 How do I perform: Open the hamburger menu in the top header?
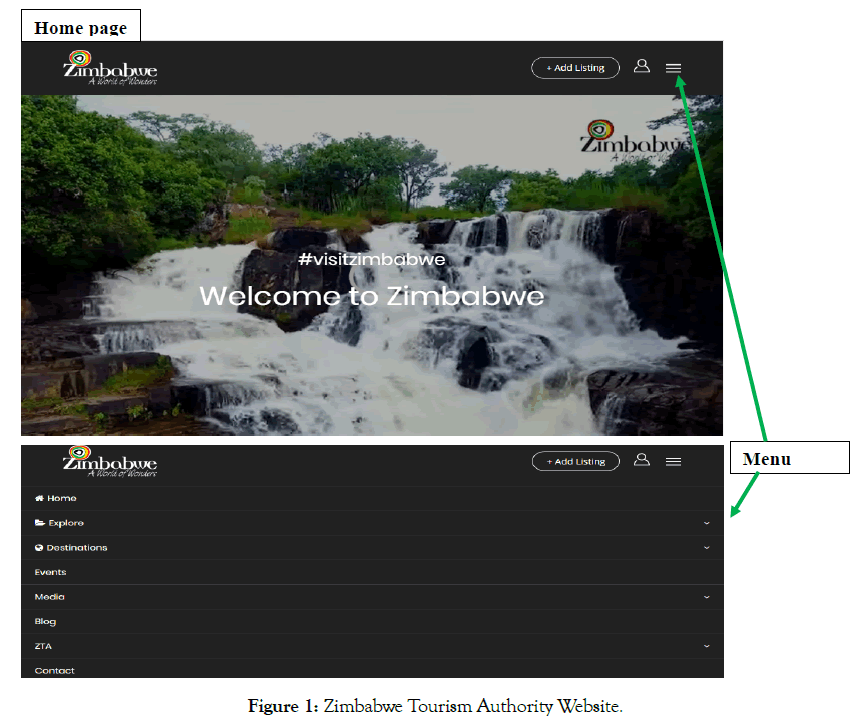click(x=673, y=68)
